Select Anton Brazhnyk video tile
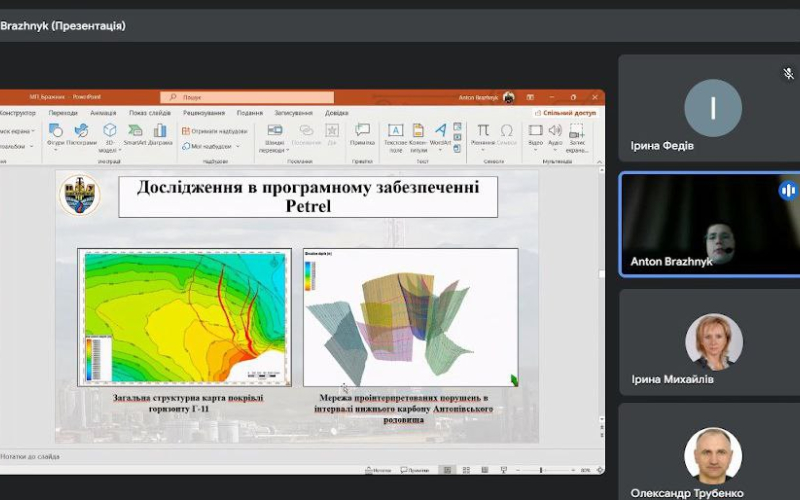 tap(709, 225)
